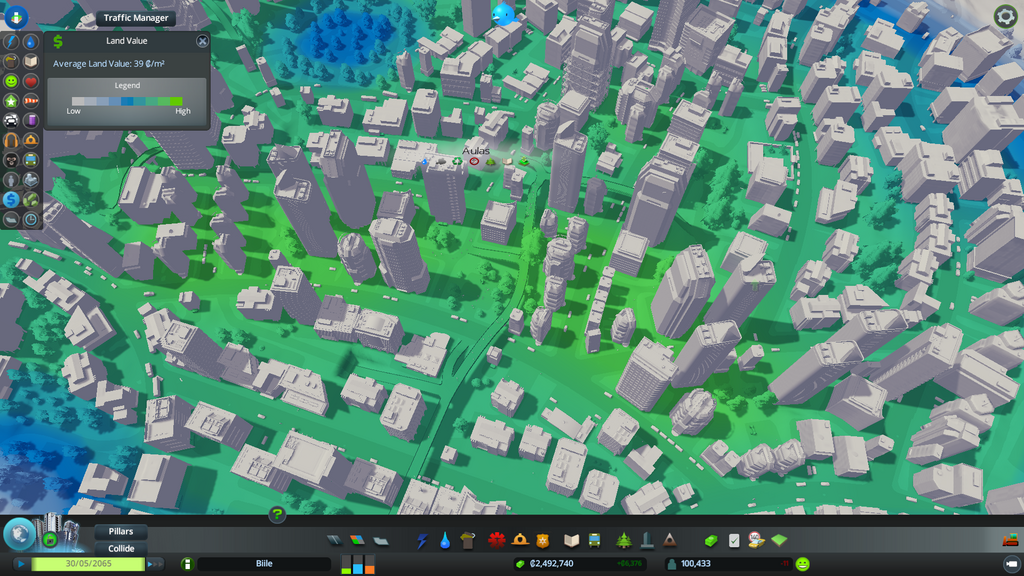1024x576 pixels.
Task: Show the Noise Pollution info view
Action: (11, 140)
